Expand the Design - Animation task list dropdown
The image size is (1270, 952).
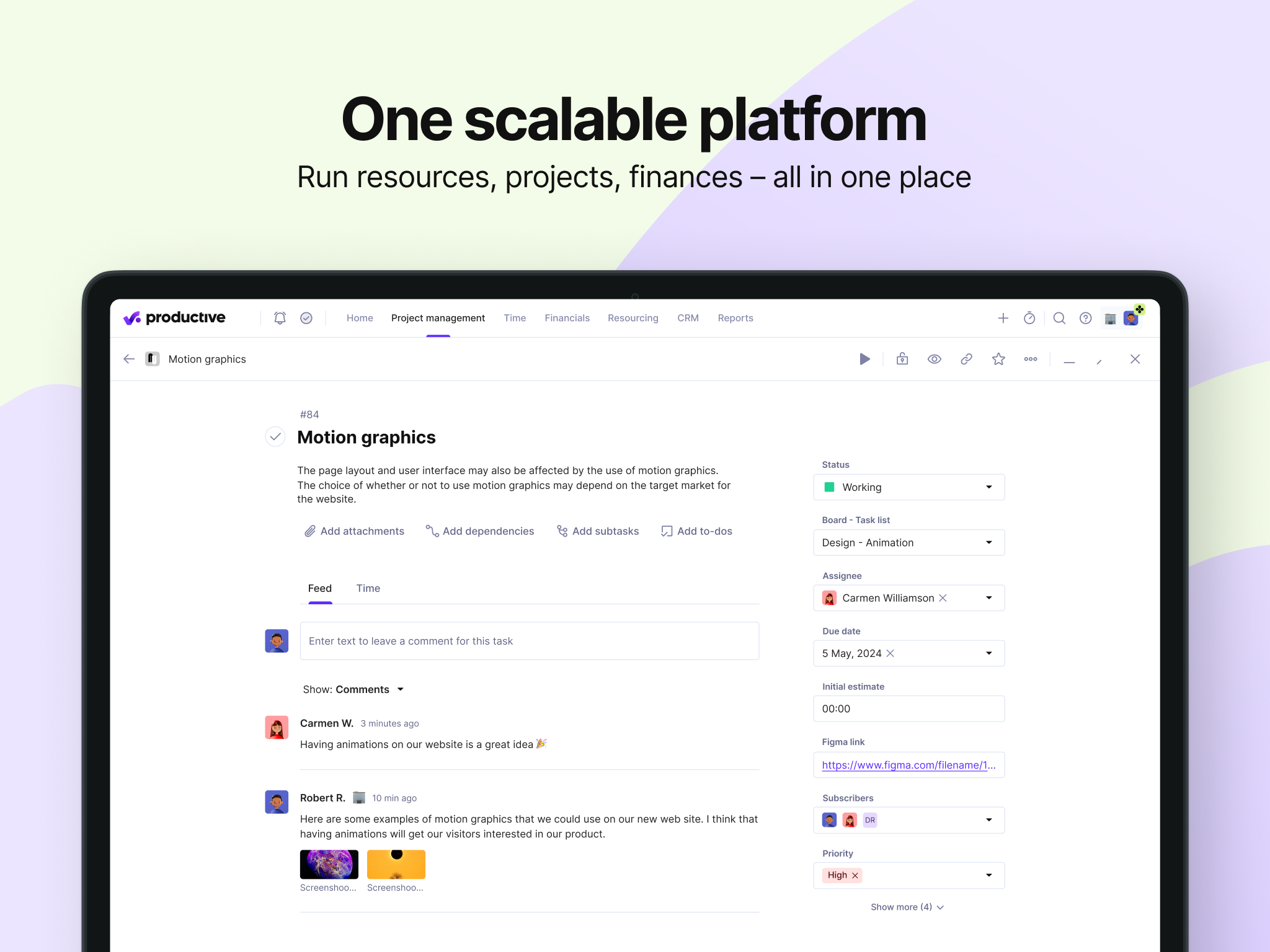[908, 542]
